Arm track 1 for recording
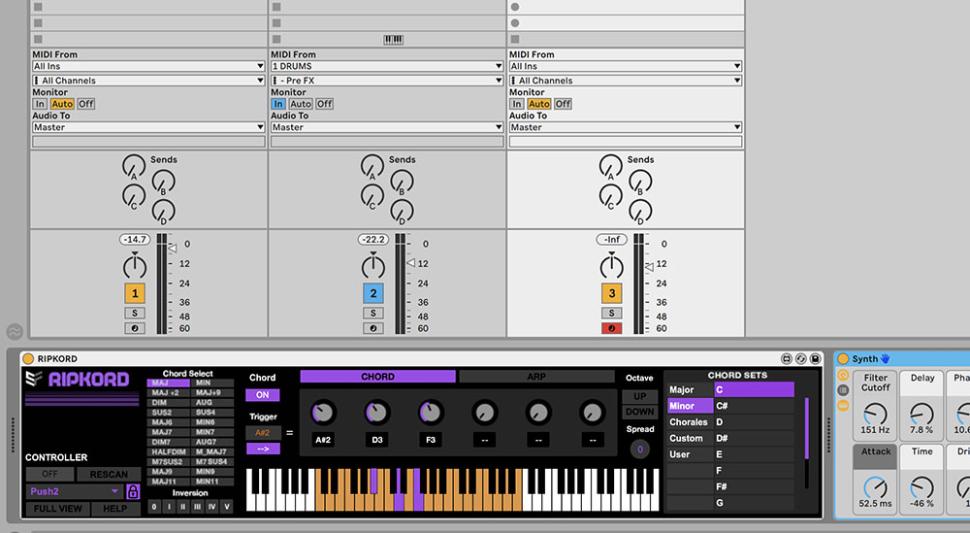This screenshot has width=970, height=533. 134,328
